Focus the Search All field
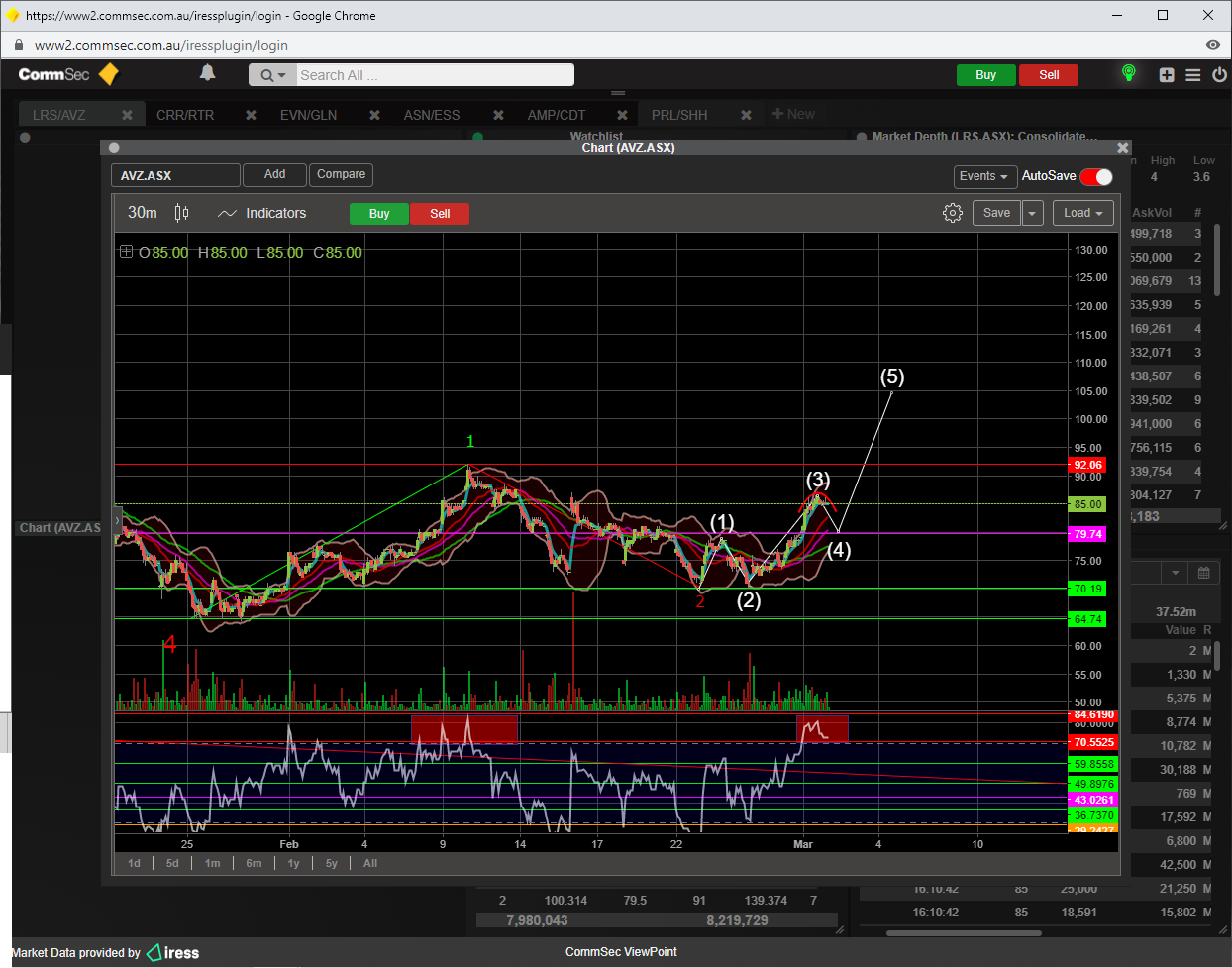Image resolution: width=1232 pixels, height=968 pixels. click(435, 75)
